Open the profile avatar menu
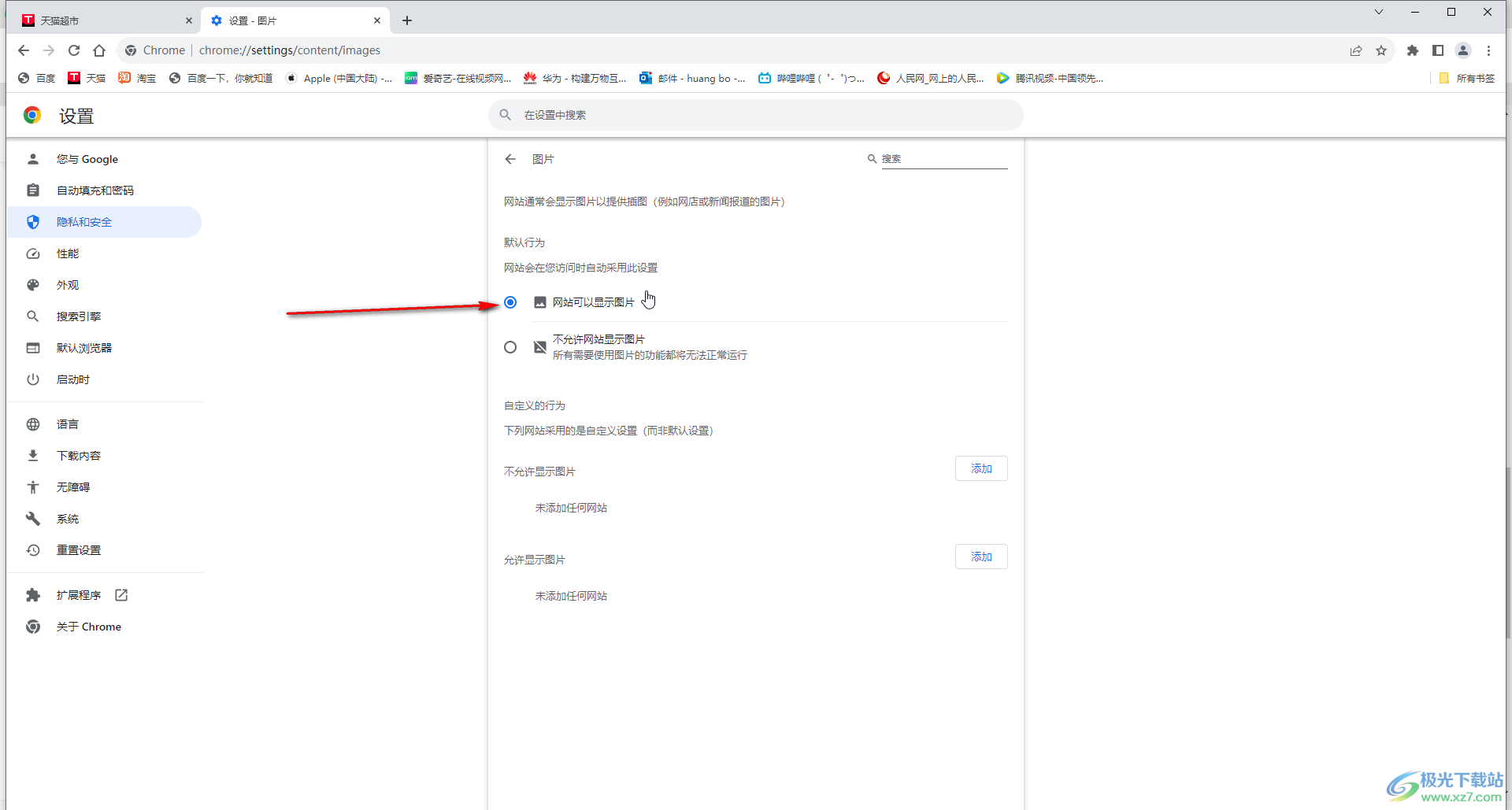 pyautogui.click(x=1463, y=50)
